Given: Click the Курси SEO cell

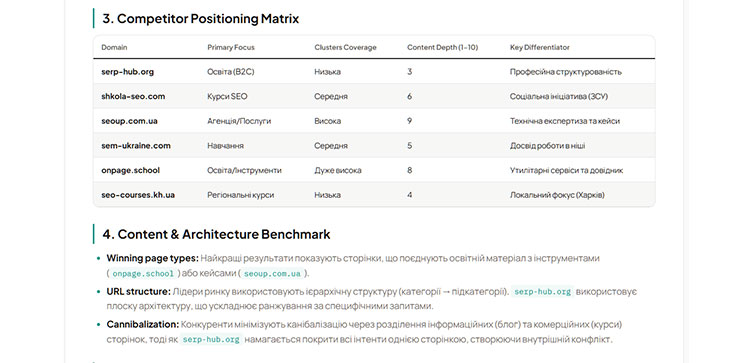Looking at the screenshot, I should 227,96.
